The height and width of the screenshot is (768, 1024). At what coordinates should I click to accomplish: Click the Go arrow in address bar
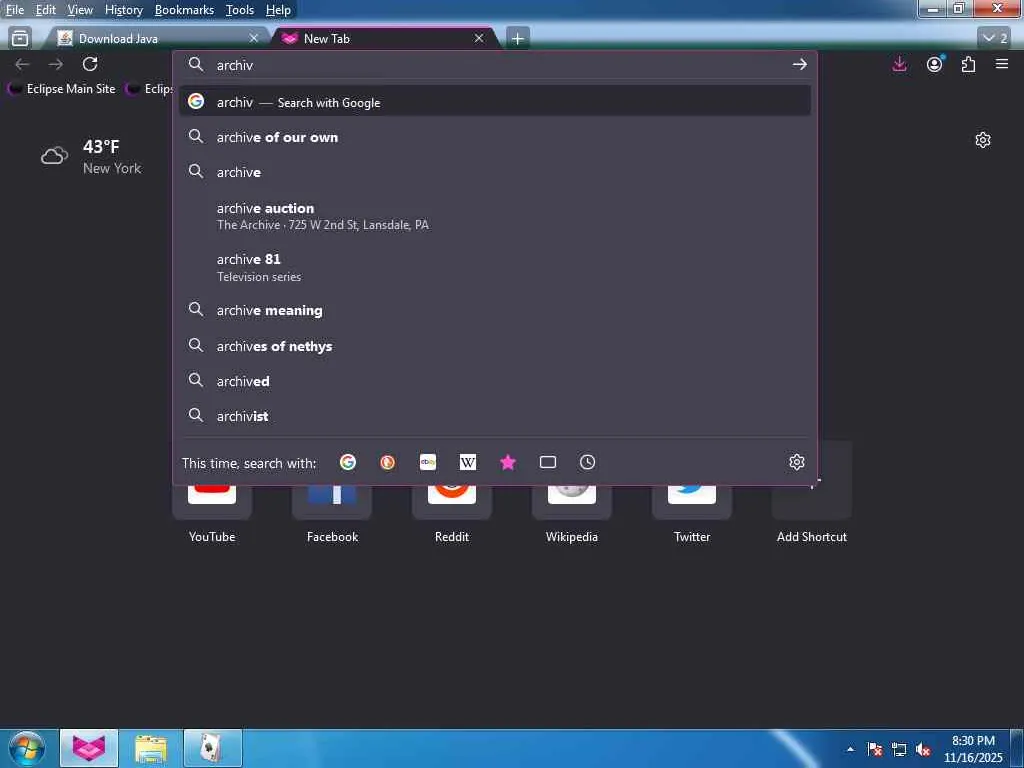point(799,64)
